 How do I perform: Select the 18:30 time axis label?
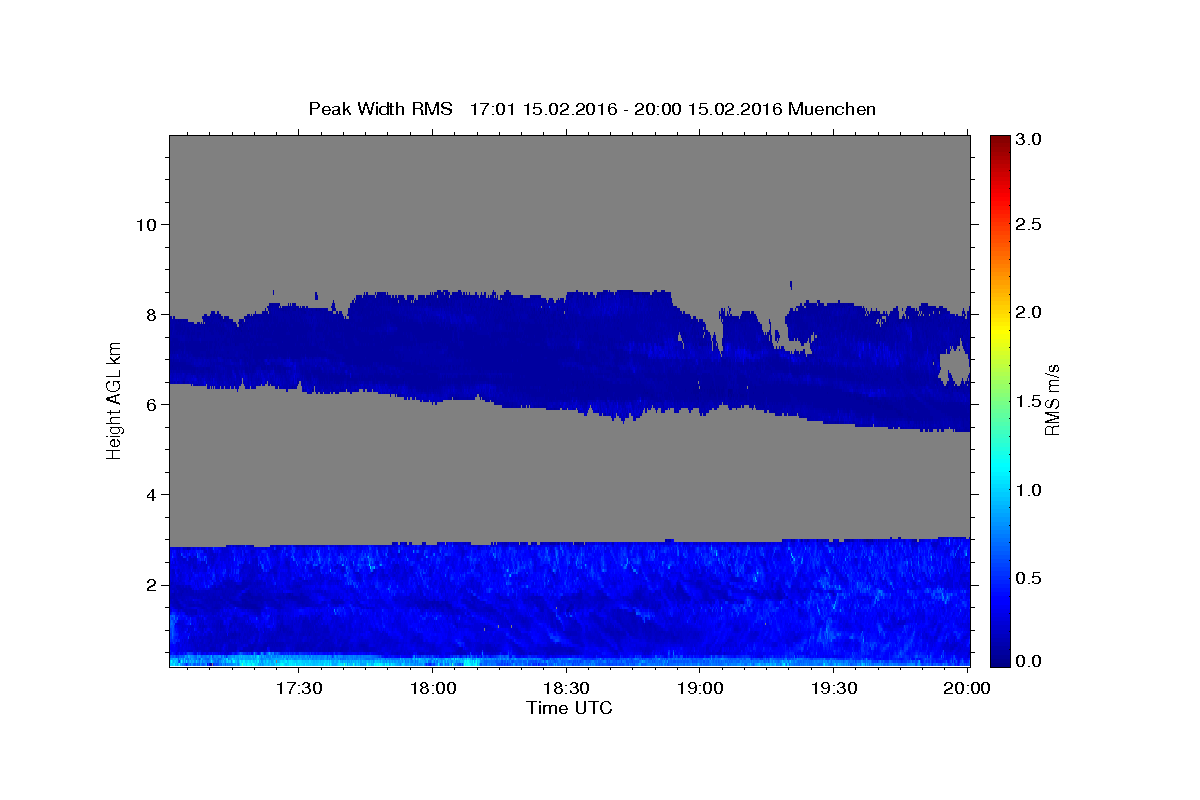567,688
